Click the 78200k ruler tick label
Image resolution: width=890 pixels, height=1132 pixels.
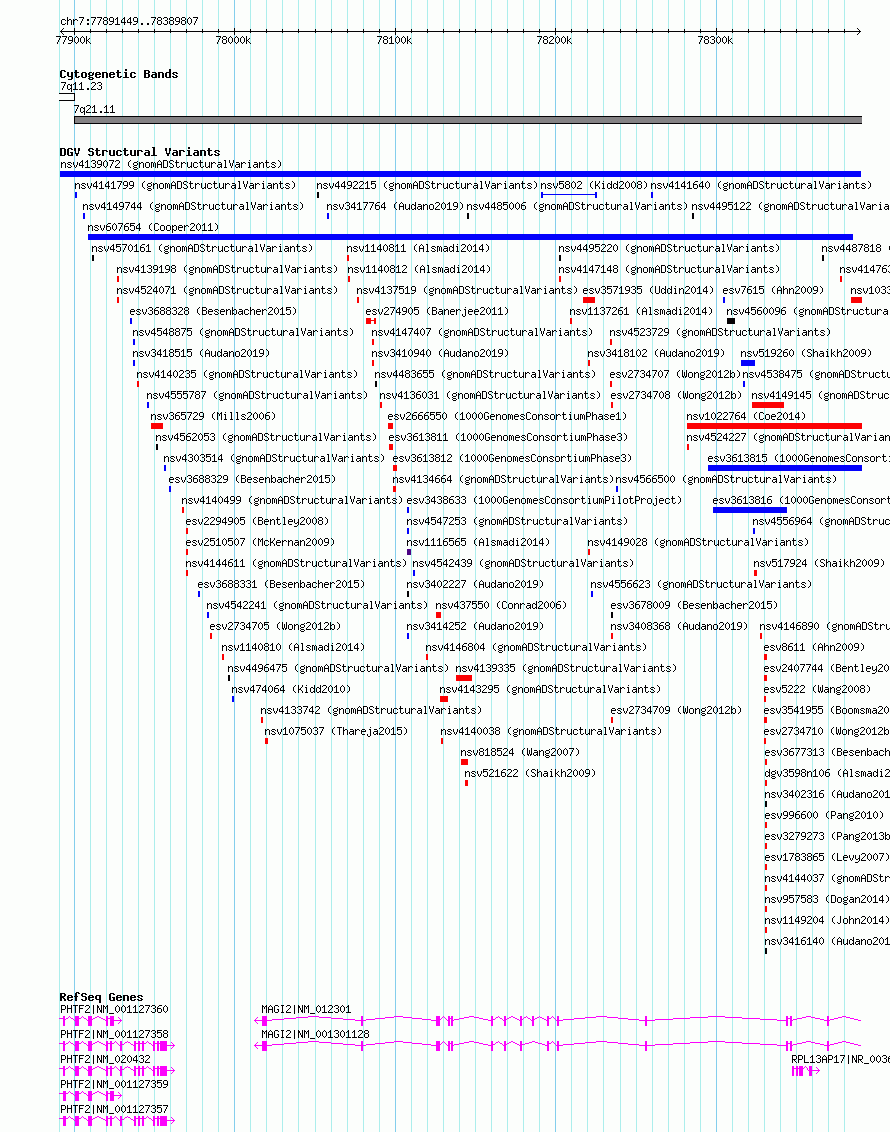pos(554,40)
